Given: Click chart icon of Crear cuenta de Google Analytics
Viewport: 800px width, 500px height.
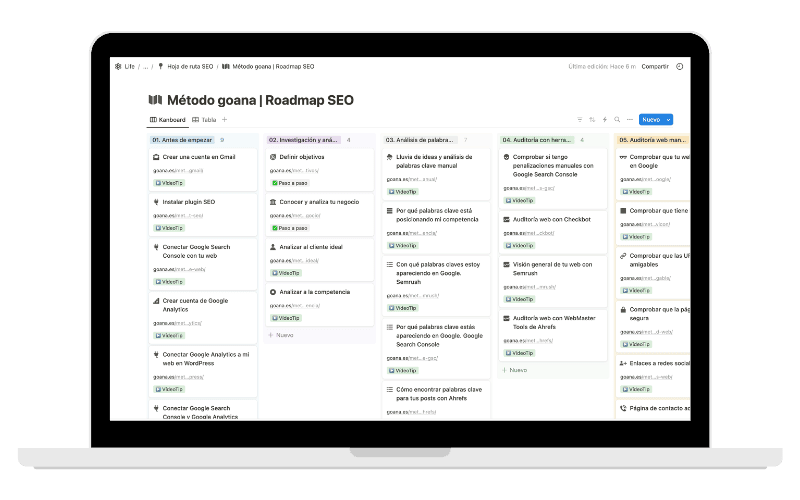Looking at the screenshot, I should (156, 301).
